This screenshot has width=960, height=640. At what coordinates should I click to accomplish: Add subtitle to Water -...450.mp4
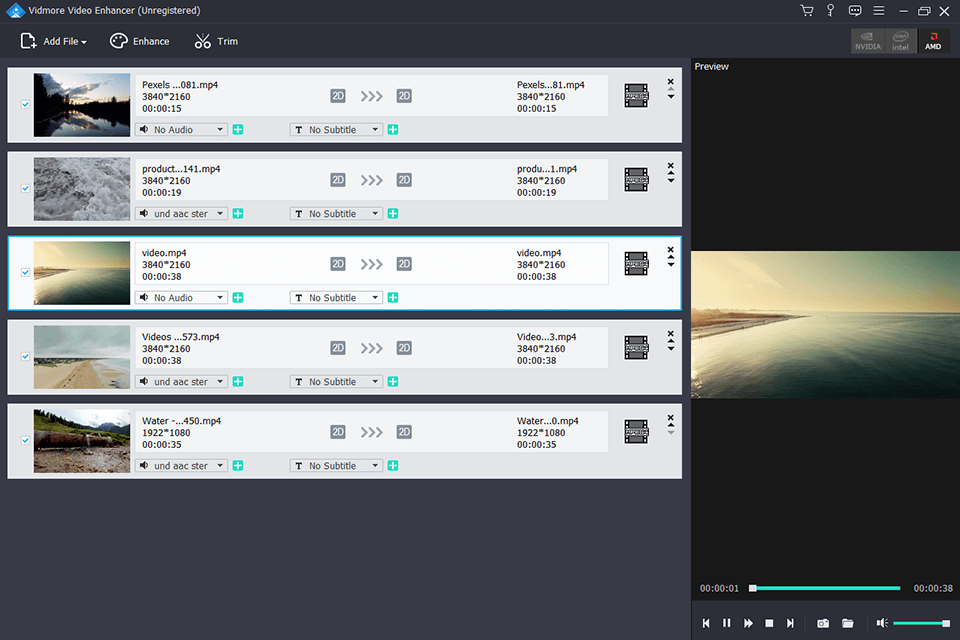pos(393,465)
